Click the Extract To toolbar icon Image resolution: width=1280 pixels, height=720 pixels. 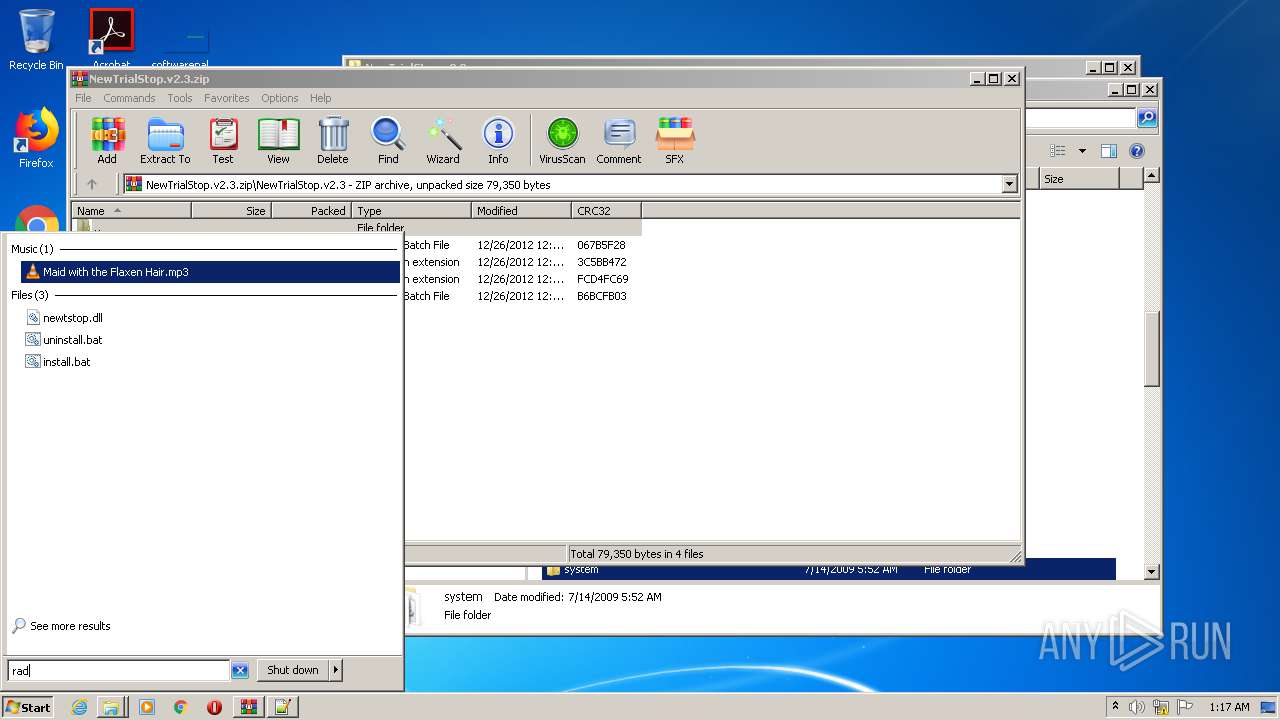click(x=165, y=140)
